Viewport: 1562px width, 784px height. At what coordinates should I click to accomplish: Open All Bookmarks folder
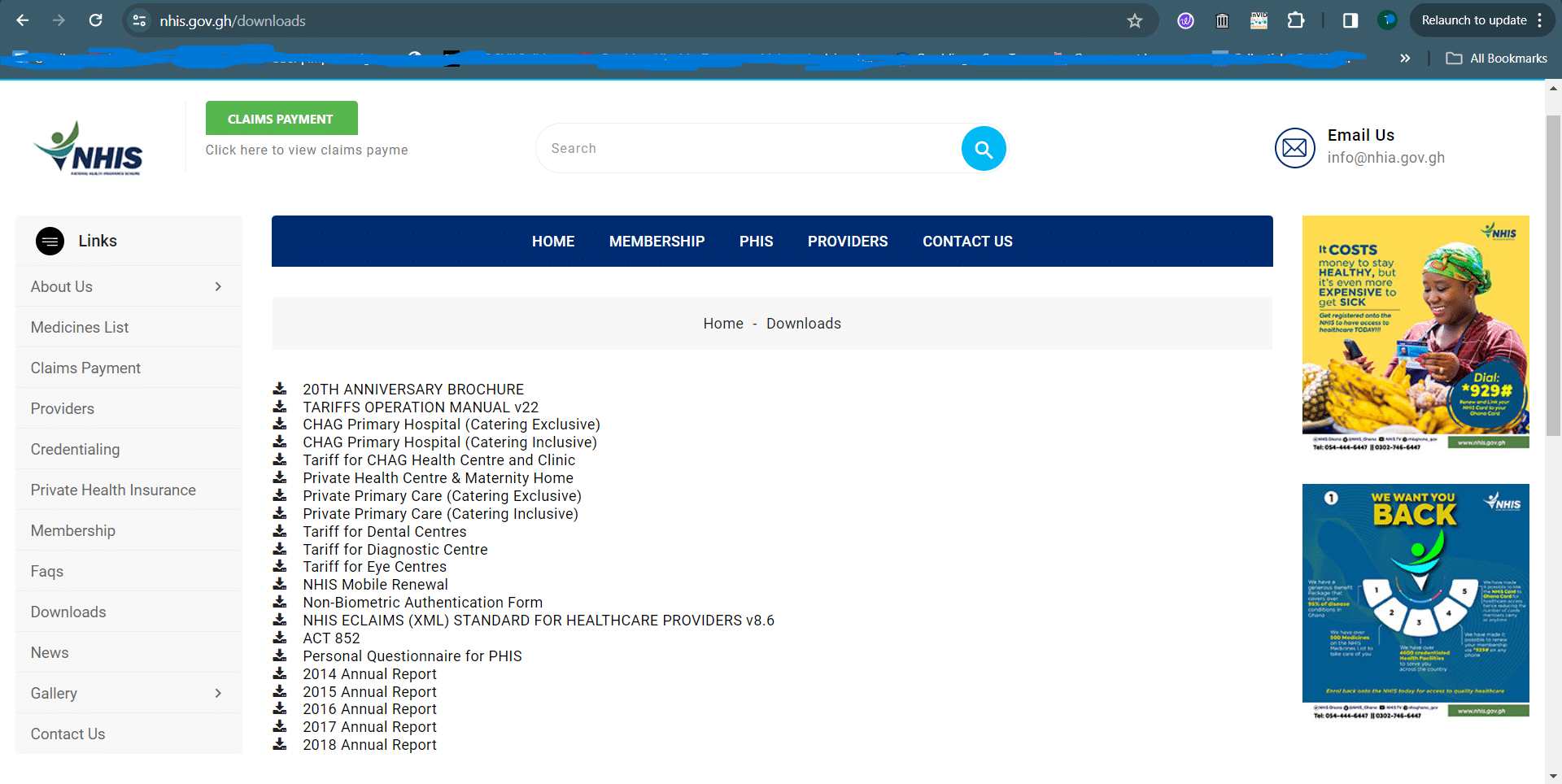[1497, 59]
